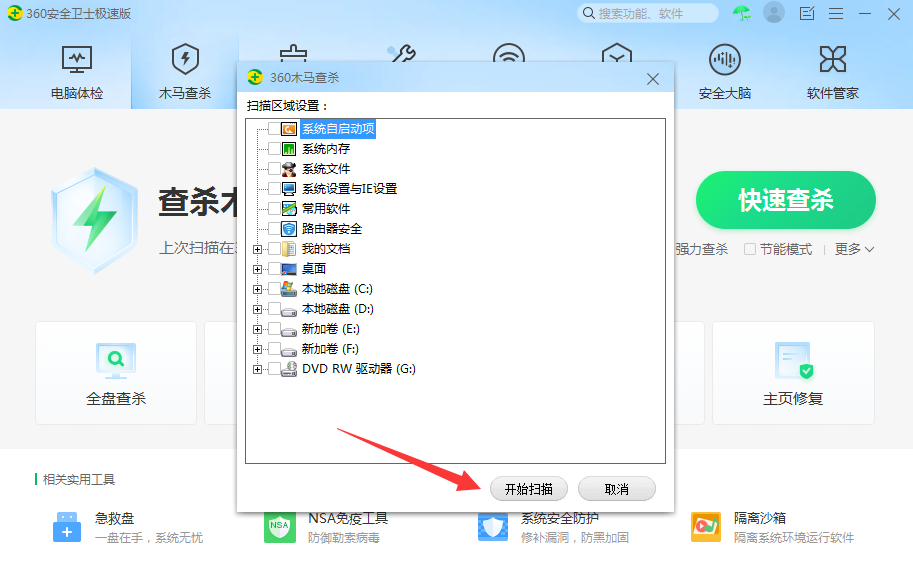
Task: Open the 更多 dropdown
Action: [x=854, y=249]
